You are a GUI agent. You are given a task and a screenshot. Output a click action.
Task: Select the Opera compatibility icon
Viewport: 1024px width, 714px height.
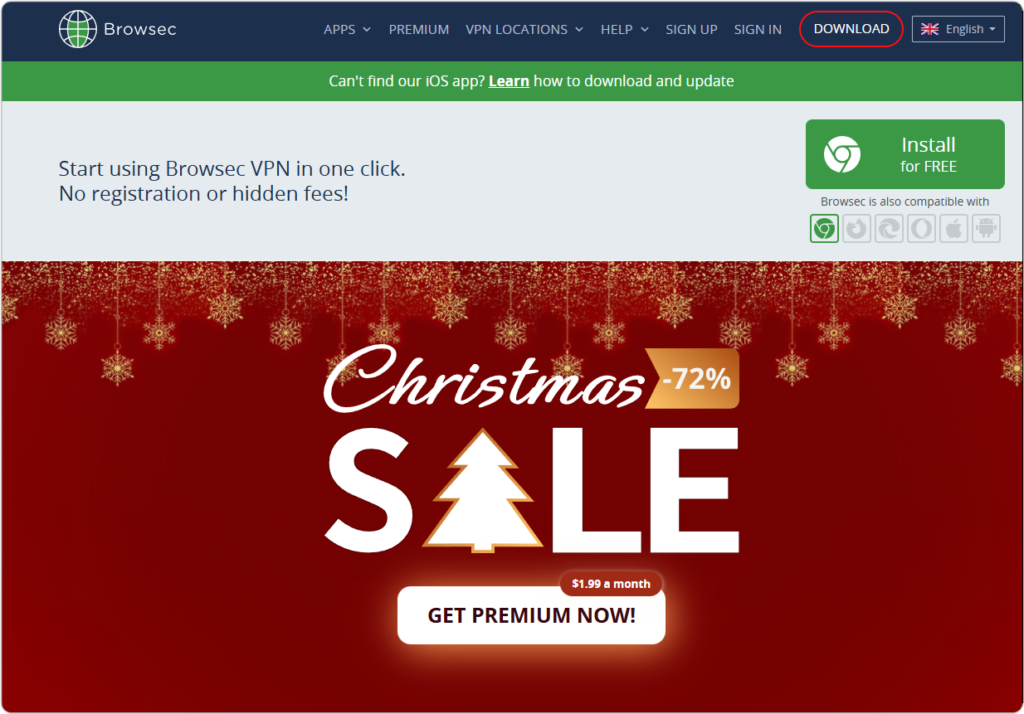pyautogui.click(x=921, y=229)
